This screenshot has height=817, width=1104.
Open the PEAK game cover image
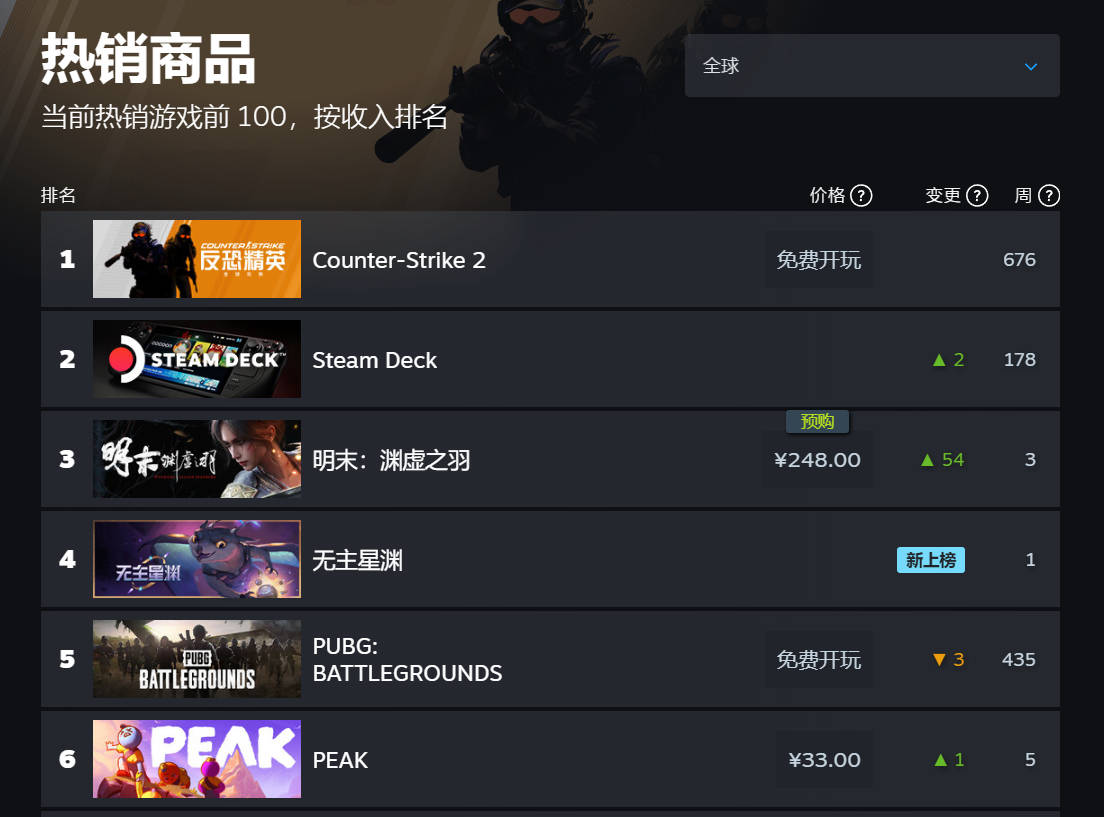click(x=197, y=759)
